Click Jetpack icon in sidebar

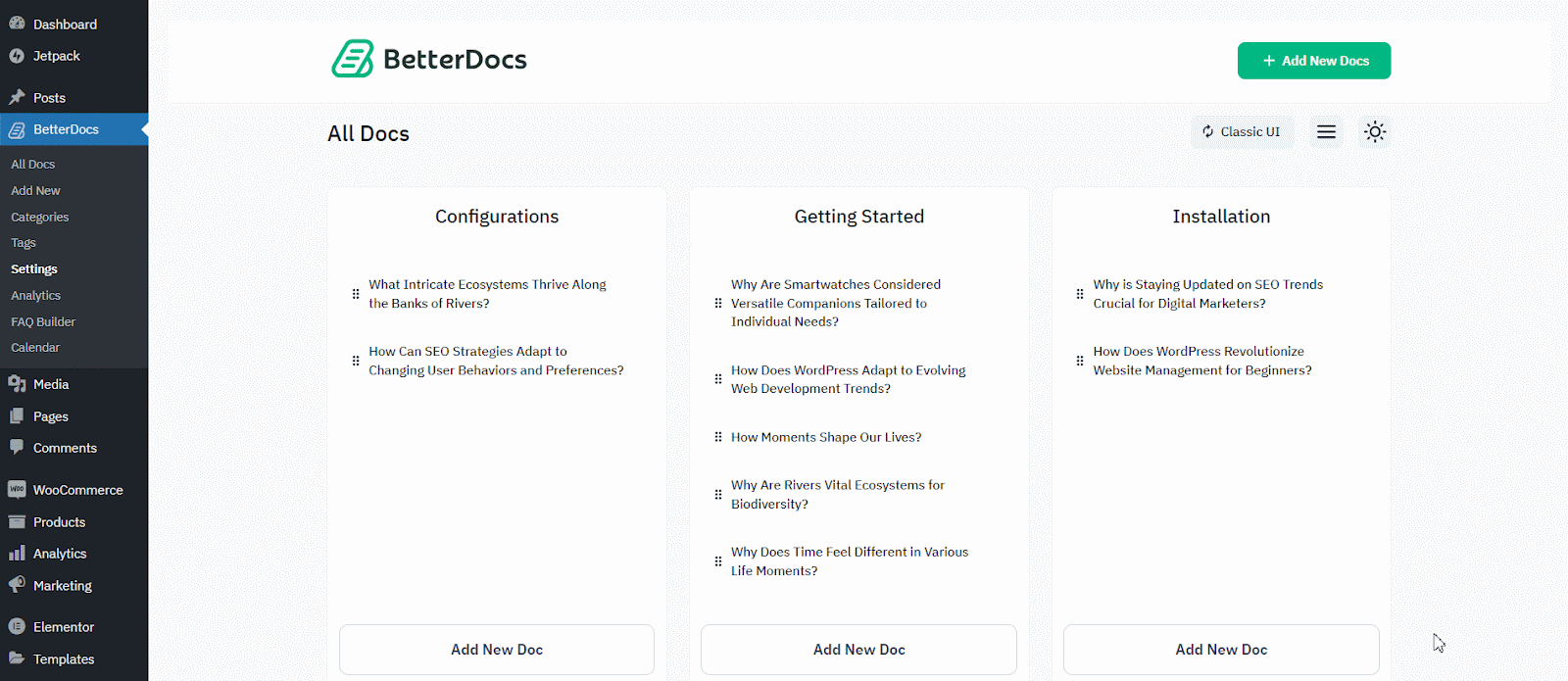tap(17, 56)
